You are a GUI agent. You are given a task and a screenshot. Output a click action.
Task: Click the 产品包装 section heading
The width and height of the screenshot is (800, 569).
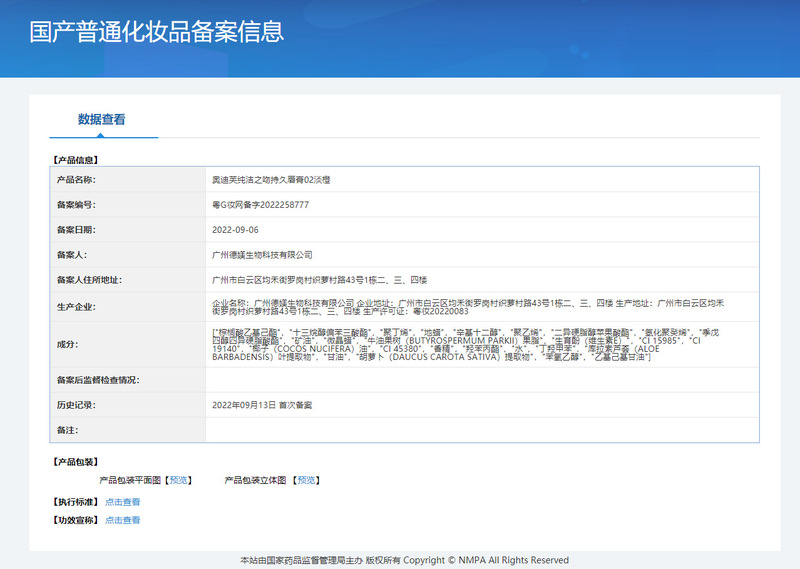click(75, 462)
